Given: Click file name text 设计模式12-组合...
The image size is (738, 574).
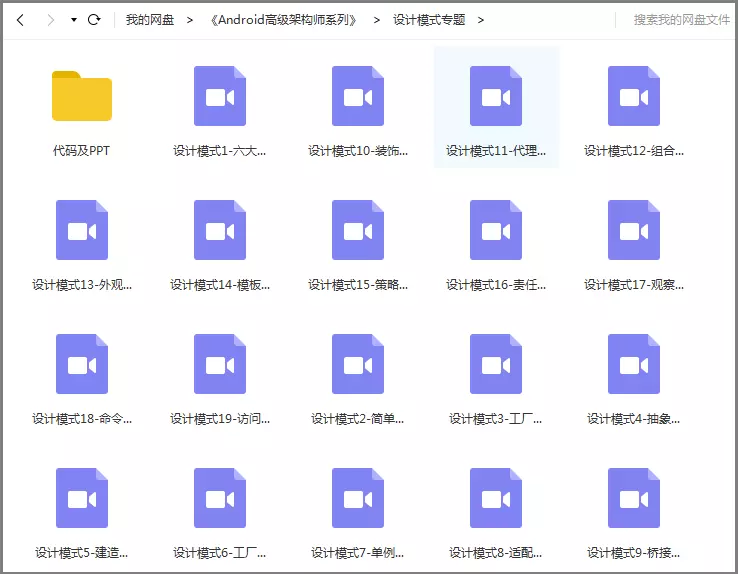Looking at the screenshot, I should (x=634, y=151).
